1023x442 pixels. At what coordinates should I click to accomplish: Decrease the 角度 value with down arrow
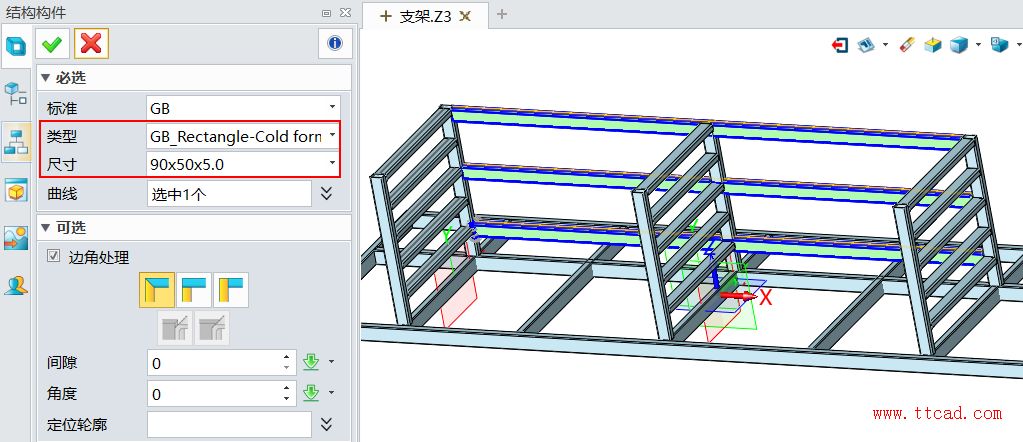[x=286, y=398]
